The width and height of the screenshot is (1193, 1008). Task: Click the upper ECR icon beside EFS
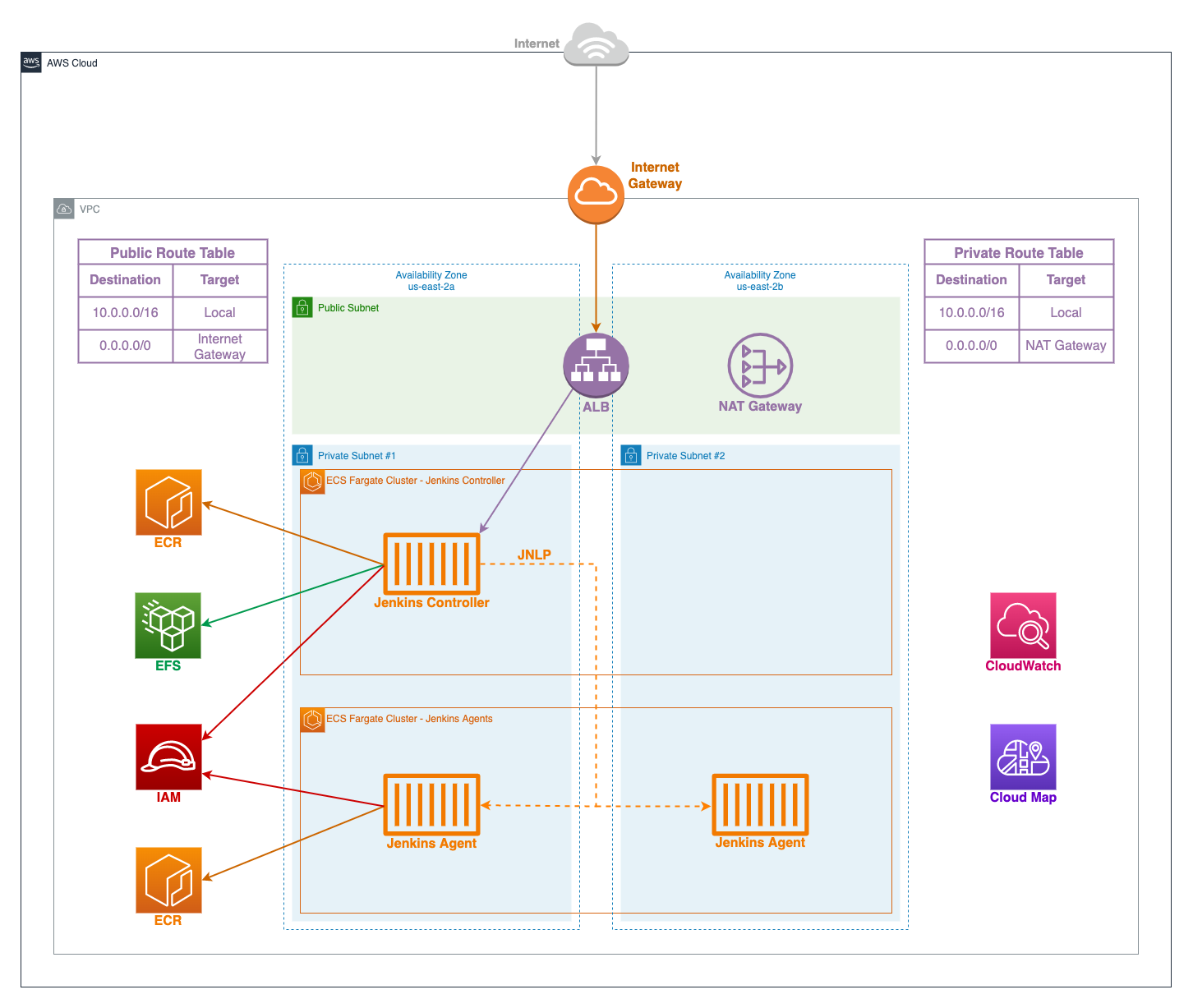point(168,502)
